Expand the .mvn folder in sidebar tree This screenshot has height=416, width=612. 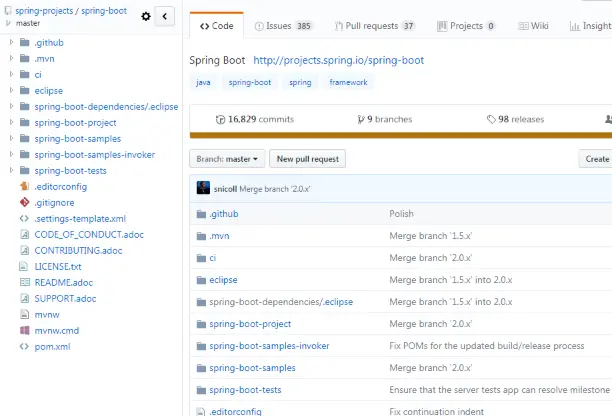11,58
